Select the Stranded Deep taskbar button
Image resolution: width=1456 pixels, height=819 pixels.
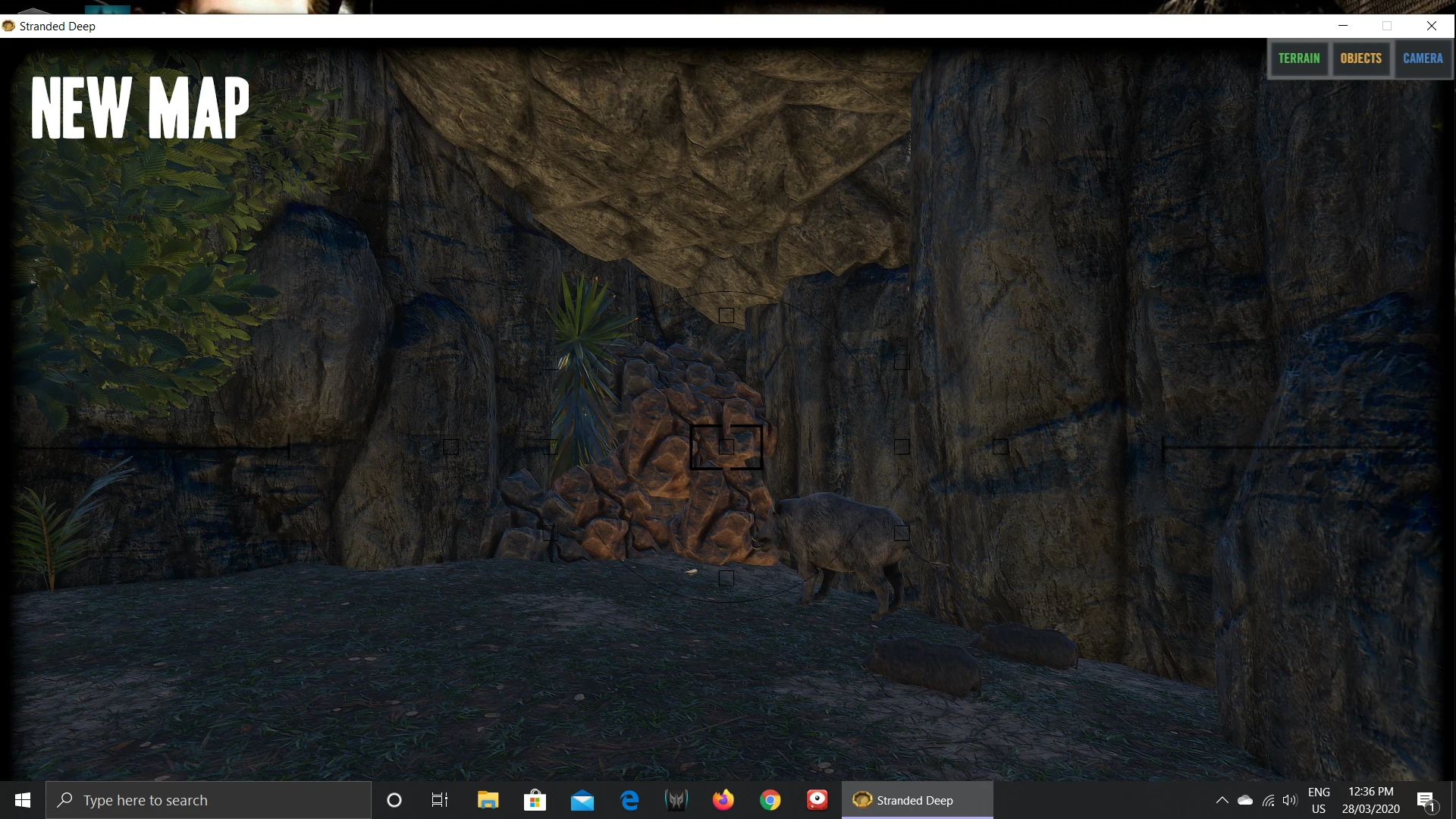(918, 800)
